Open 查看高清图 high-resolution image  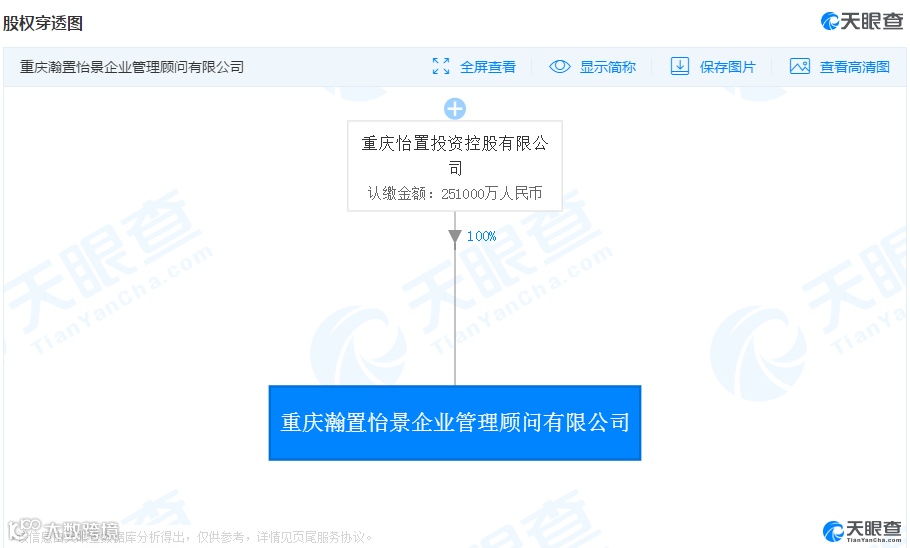click(x=854, y=67)
